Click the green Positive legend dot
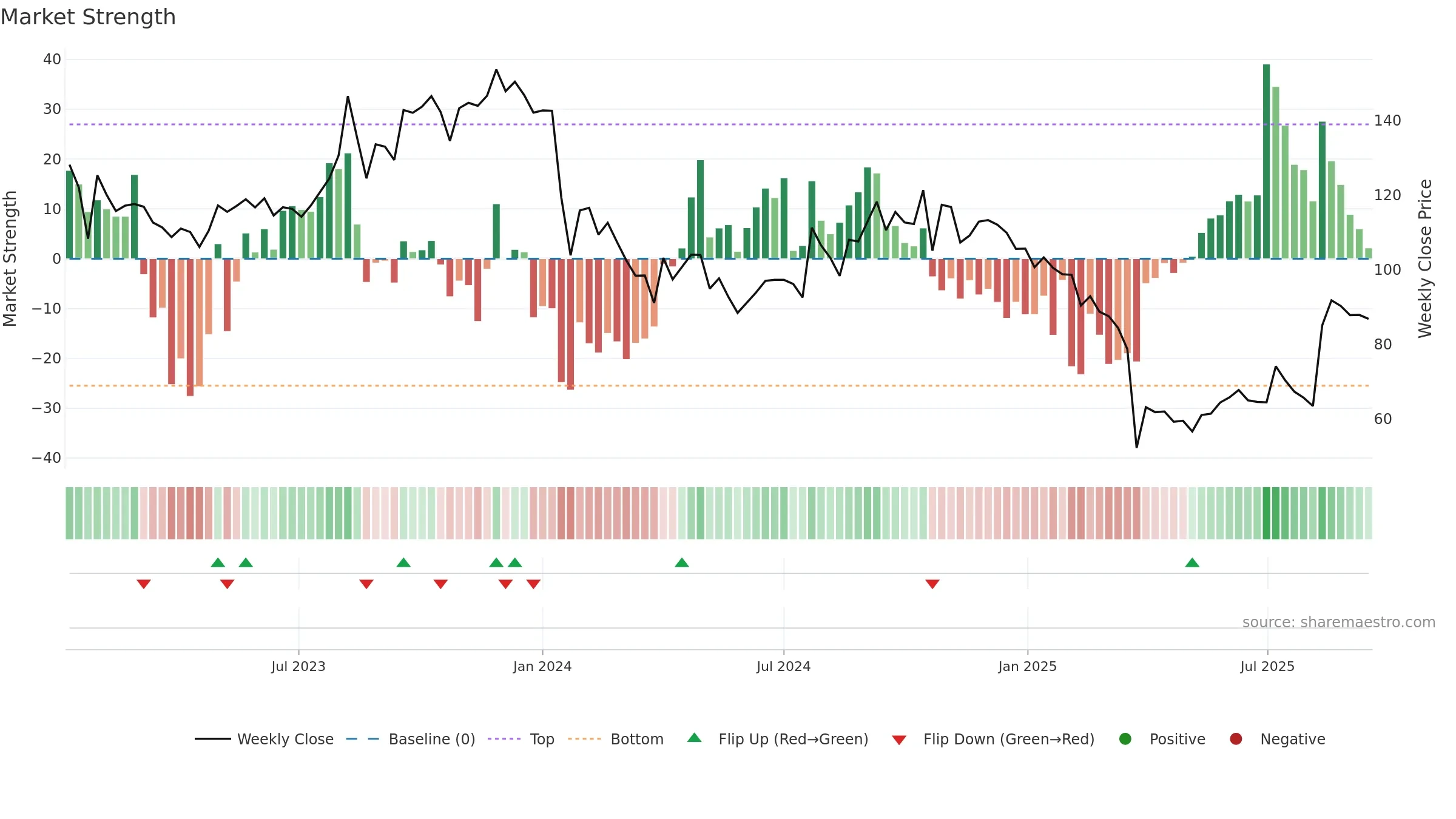The height and width of the screenshot is (819, 1456). point(1125,739)
